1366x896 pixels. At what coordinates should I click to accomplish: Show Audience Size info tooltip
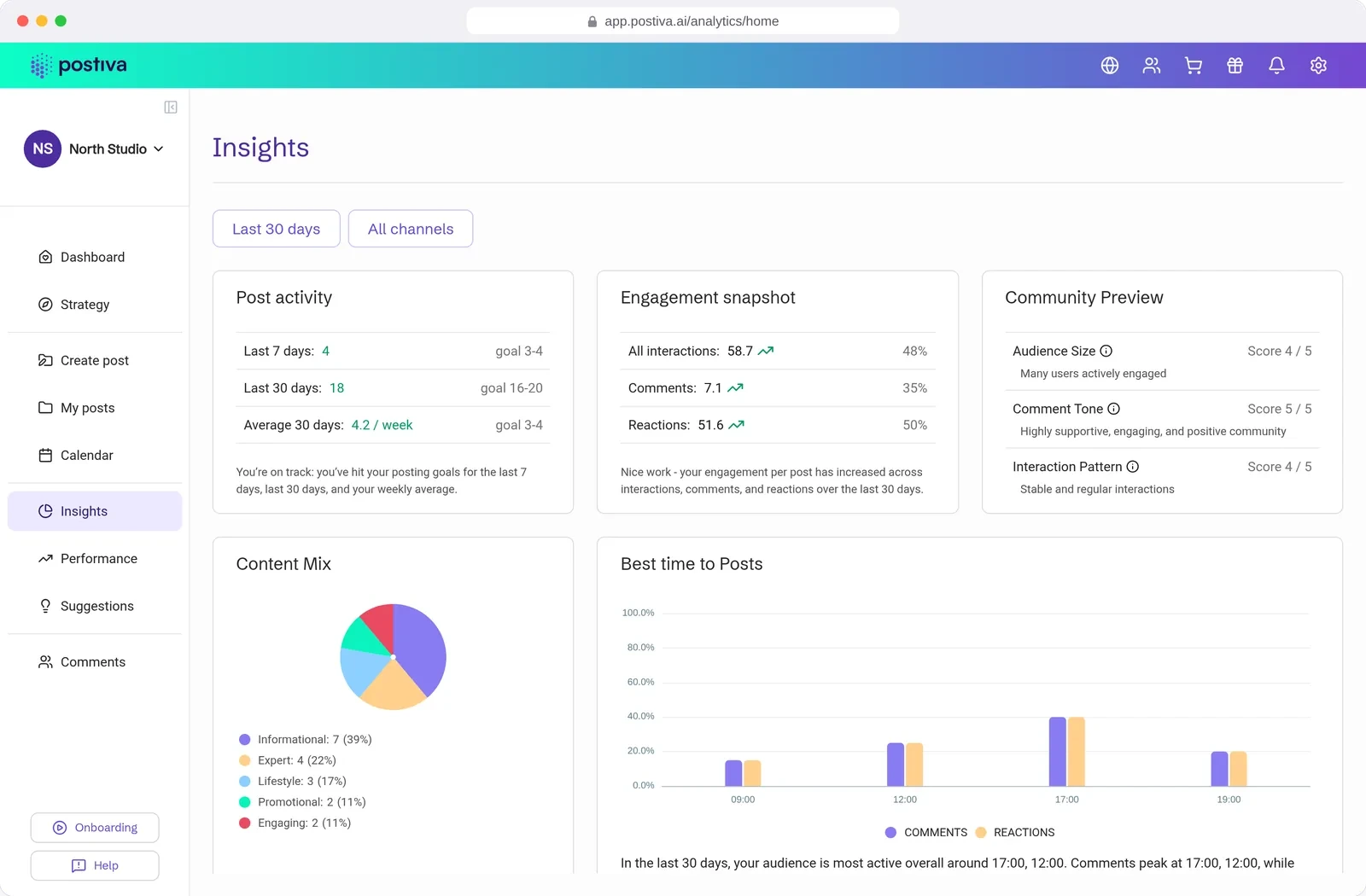[1106, 351]
